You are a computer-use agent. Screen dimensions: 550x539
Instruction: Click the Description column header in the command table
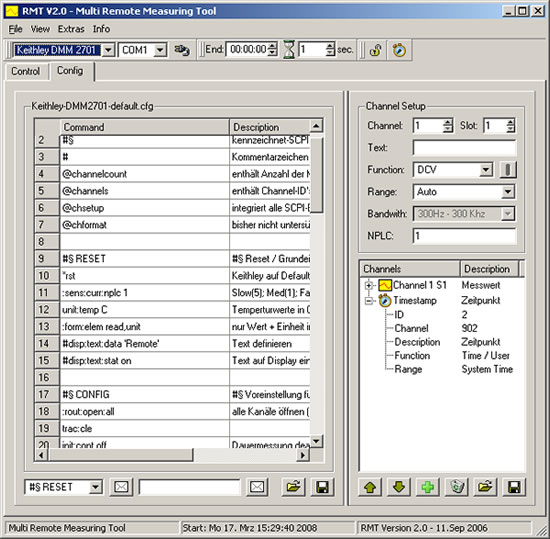coord(269,127)
